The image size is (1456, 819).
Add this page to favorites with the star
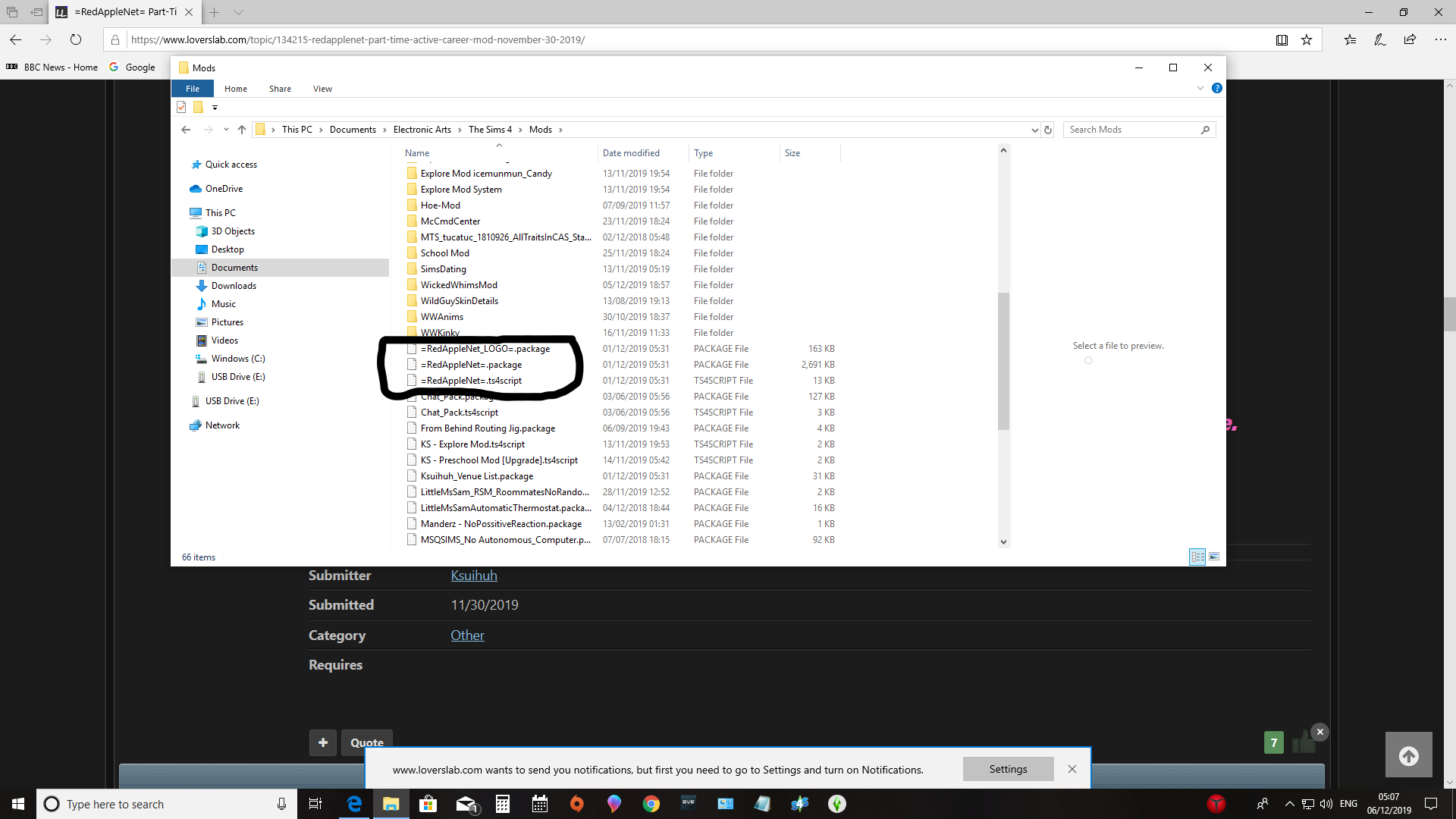pyautogui.click(x=1307, y=39)
